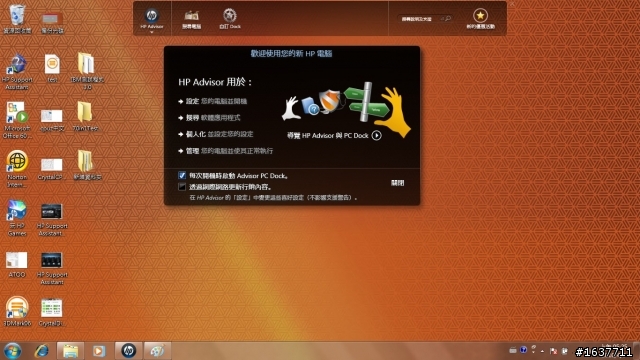Image resolution: width=640 pixels, height=360 pixels.
Task: Launch Windows Media Player from taskbar
Action: pyautogui.click(x=98, y=351)
